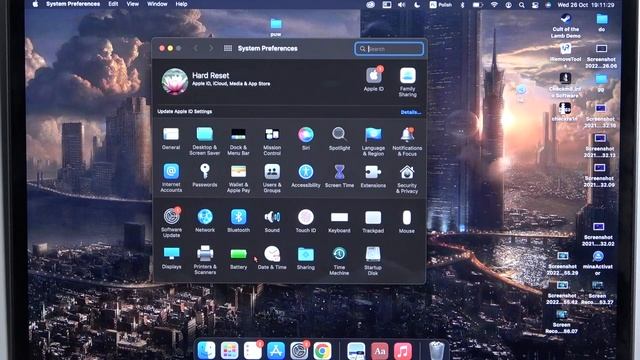Click Details link for Apple ID update
Screen dimensions: 640x360
410,112
